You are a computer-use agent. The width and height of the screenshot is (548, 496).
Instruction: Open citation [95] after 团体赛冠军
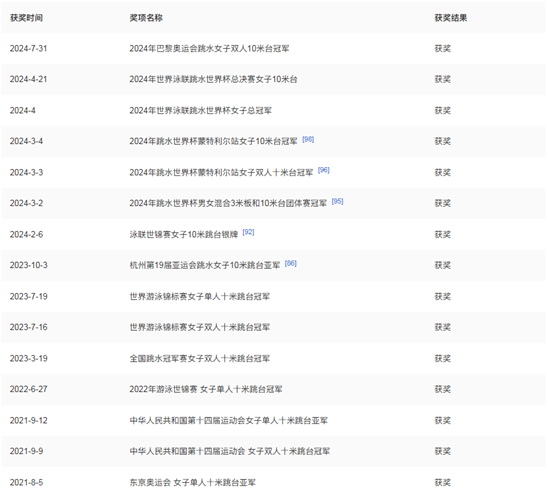pos(337,201)
